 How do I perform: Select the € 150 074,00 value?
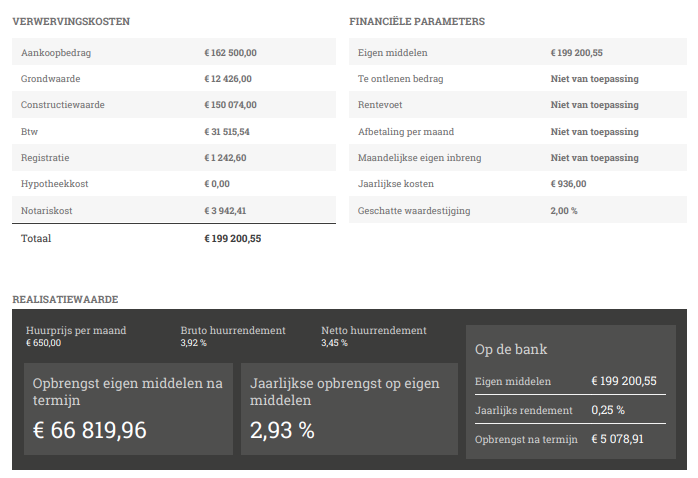pos(231,105)
